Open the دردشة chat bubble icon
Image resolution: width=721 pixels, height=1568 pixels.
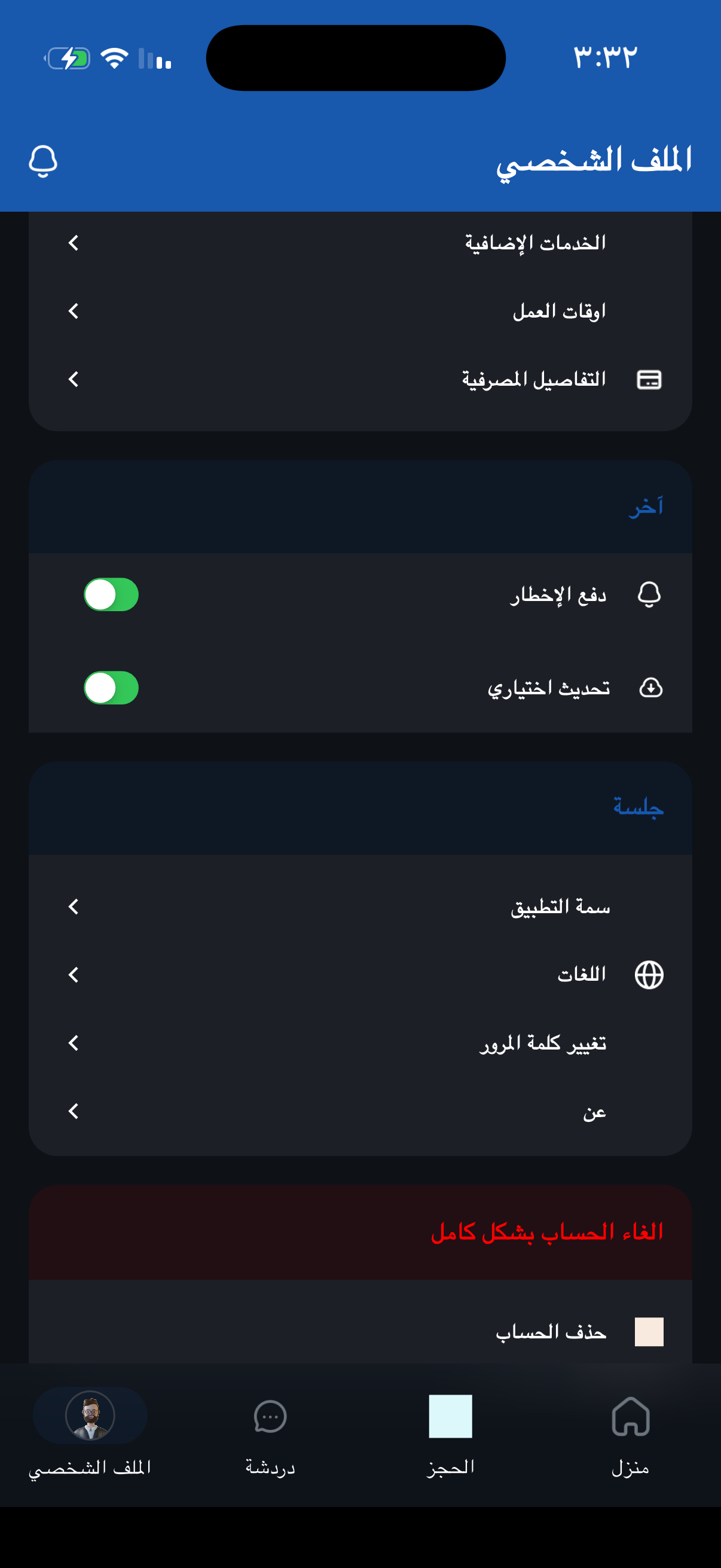pyautogui.click(x=270, y=1417)
